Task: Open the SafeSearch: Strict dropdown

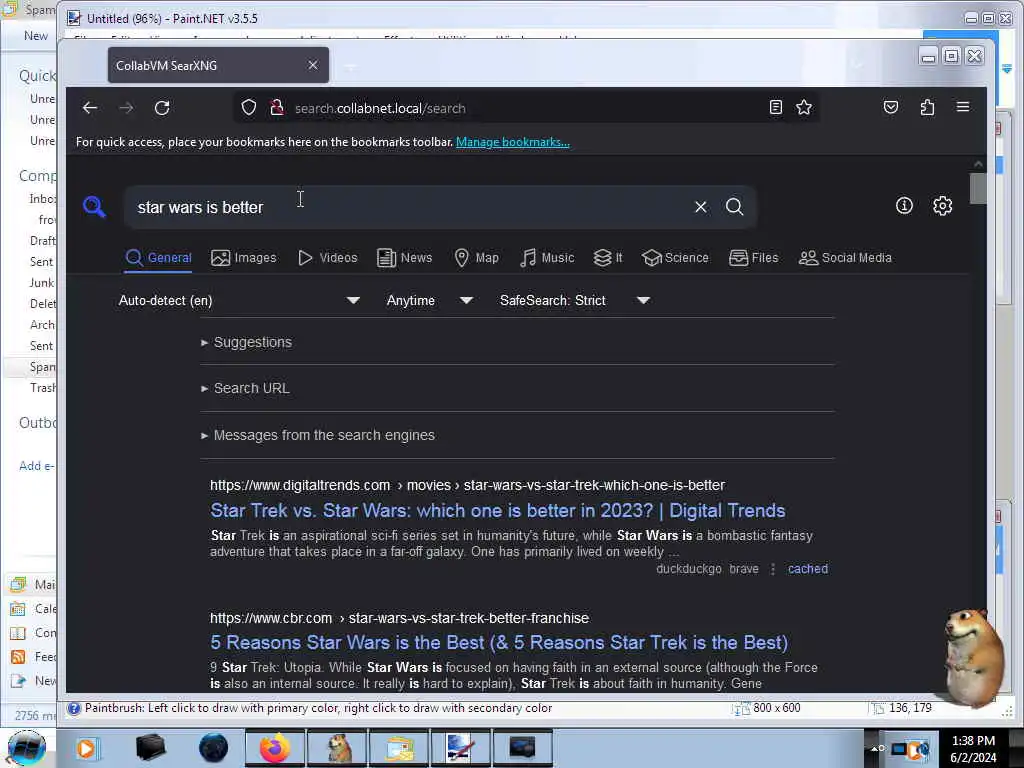Action: pos(574,300)
